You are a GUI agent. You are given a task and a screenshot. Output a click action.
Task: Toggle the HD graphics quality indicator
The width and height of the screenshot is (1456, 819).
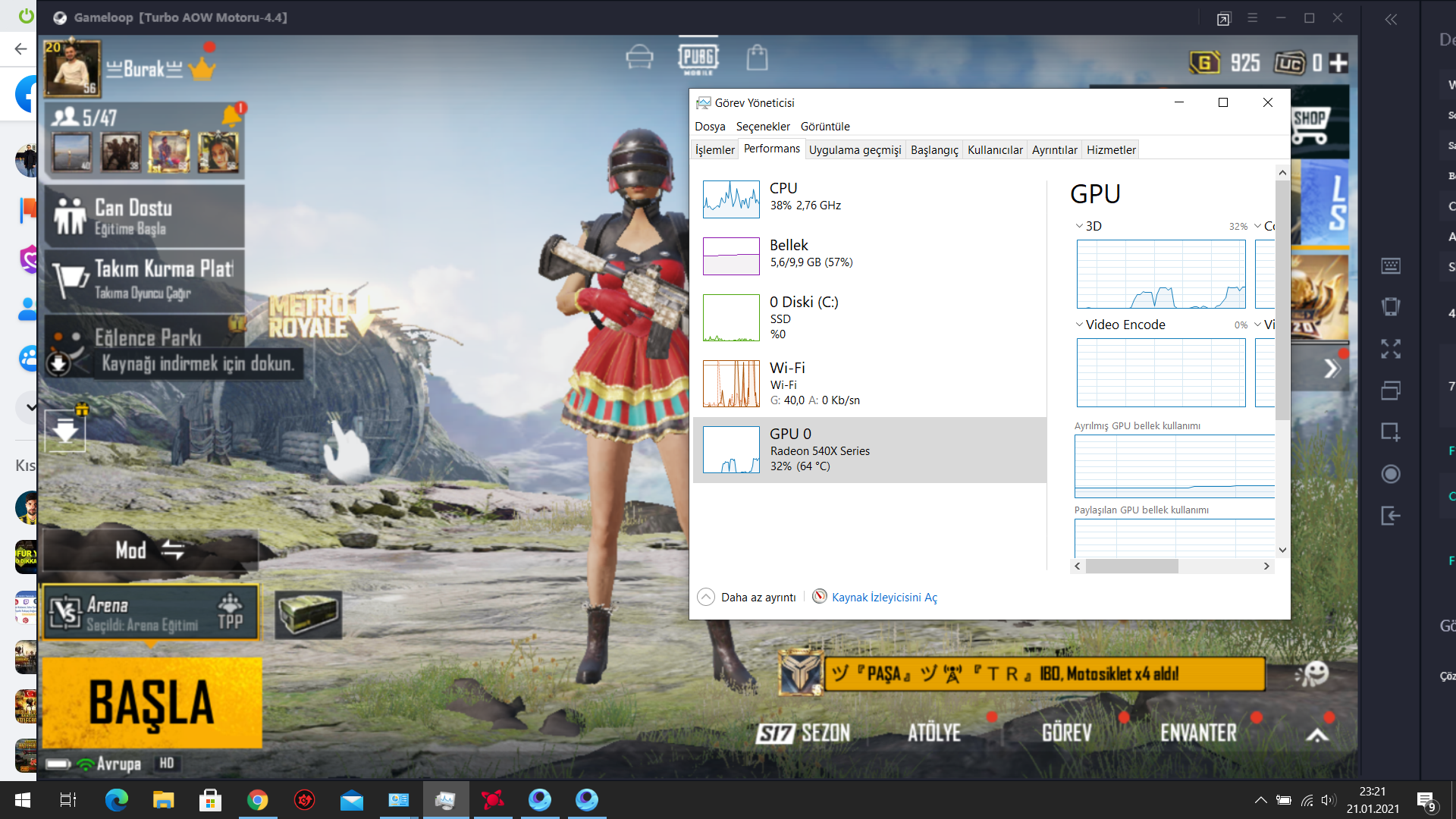click(x=167, y=763)
